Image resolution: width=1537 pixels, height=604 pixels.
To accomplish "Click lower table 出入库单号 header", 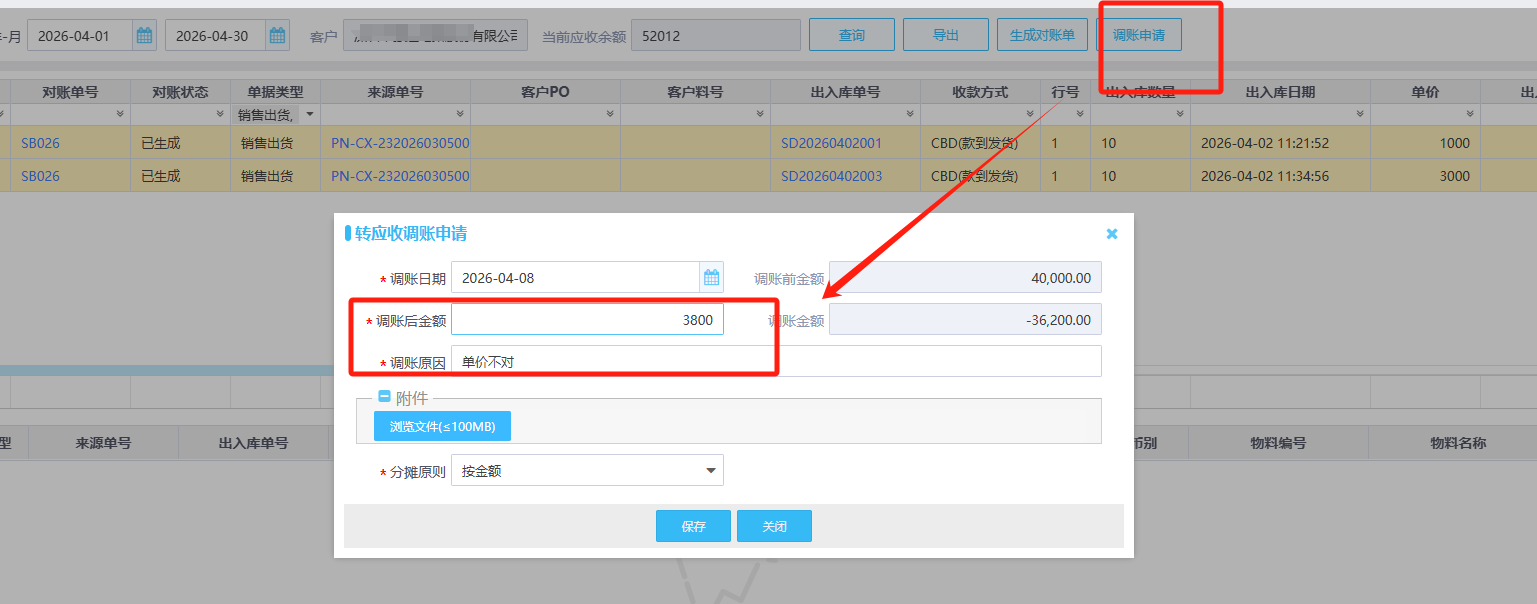I will pos(253,443).
